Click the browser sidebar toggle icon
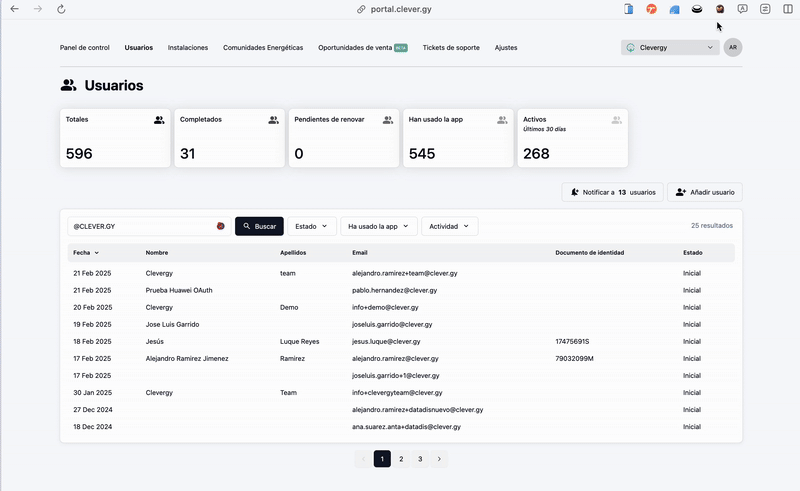This screenshot has width=800, height=491. (x=788, y=9)
